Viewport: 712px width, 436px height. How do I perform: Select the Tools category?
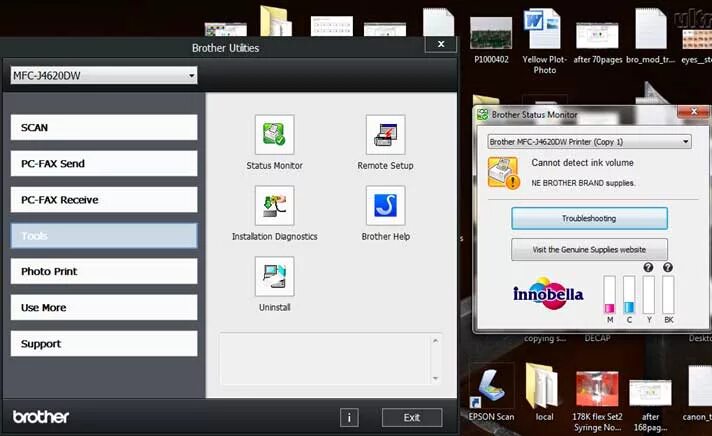(104, 235)
